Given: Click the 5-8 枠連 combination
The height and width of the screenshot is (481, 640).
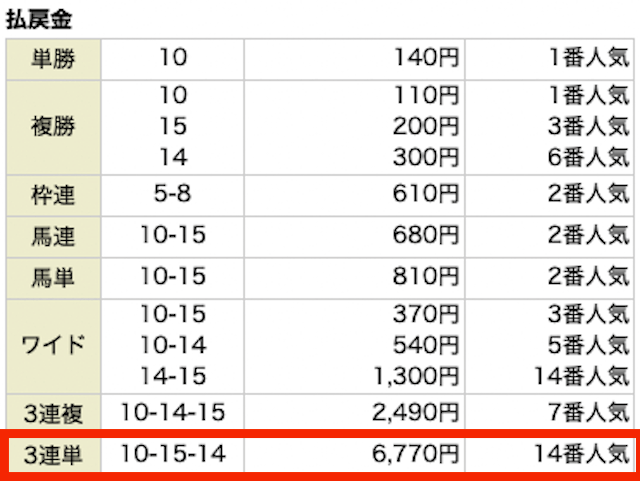Looking at the screenshot, I should click(173, 193).
